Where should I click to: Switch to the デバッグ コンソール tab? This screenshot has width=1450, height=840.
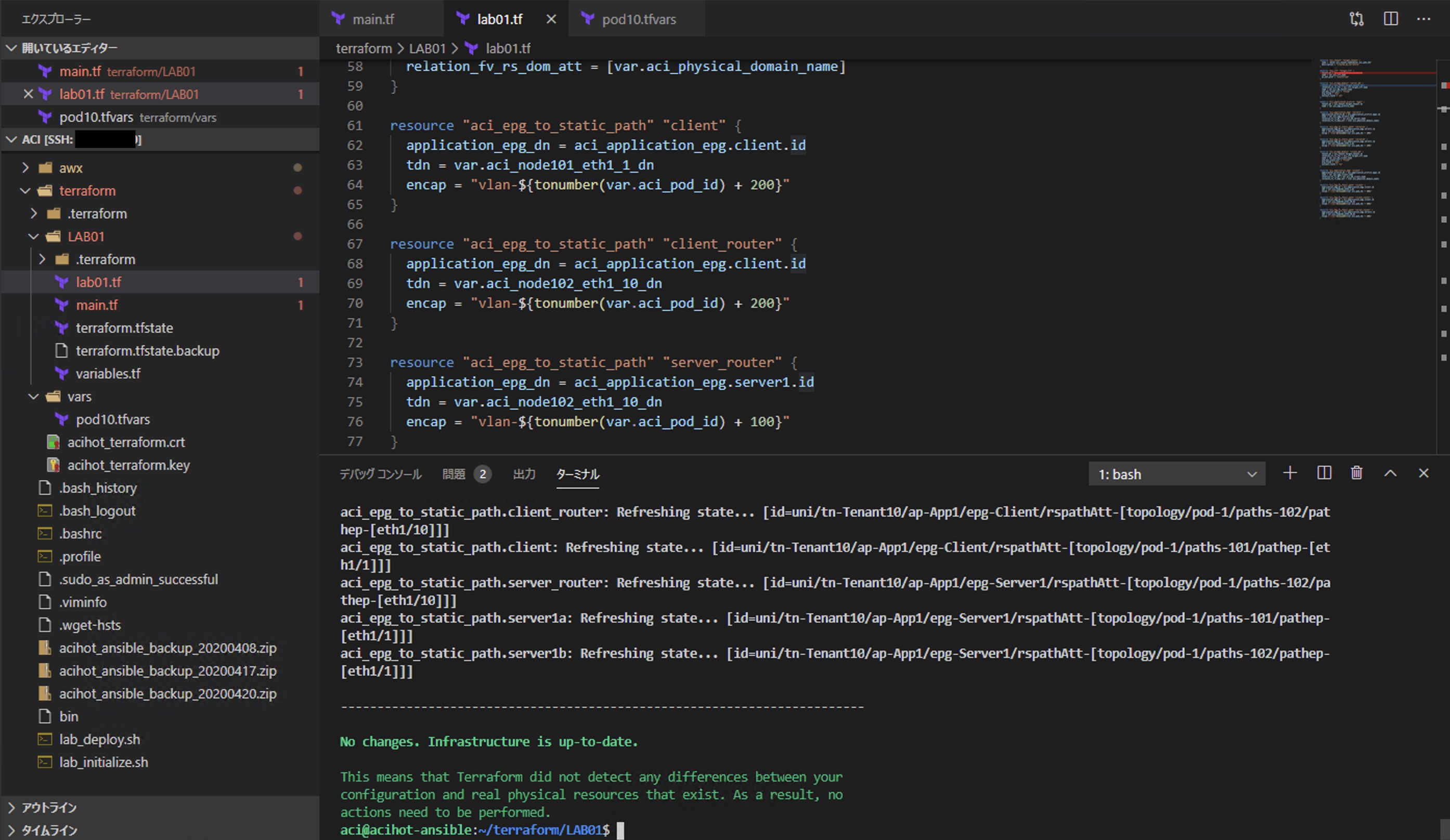380,475
